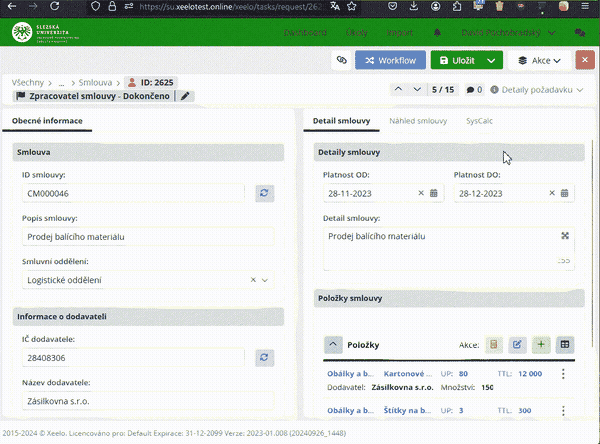Click the green add item icon in Položky
600x444 pixels.
point(541,345)
